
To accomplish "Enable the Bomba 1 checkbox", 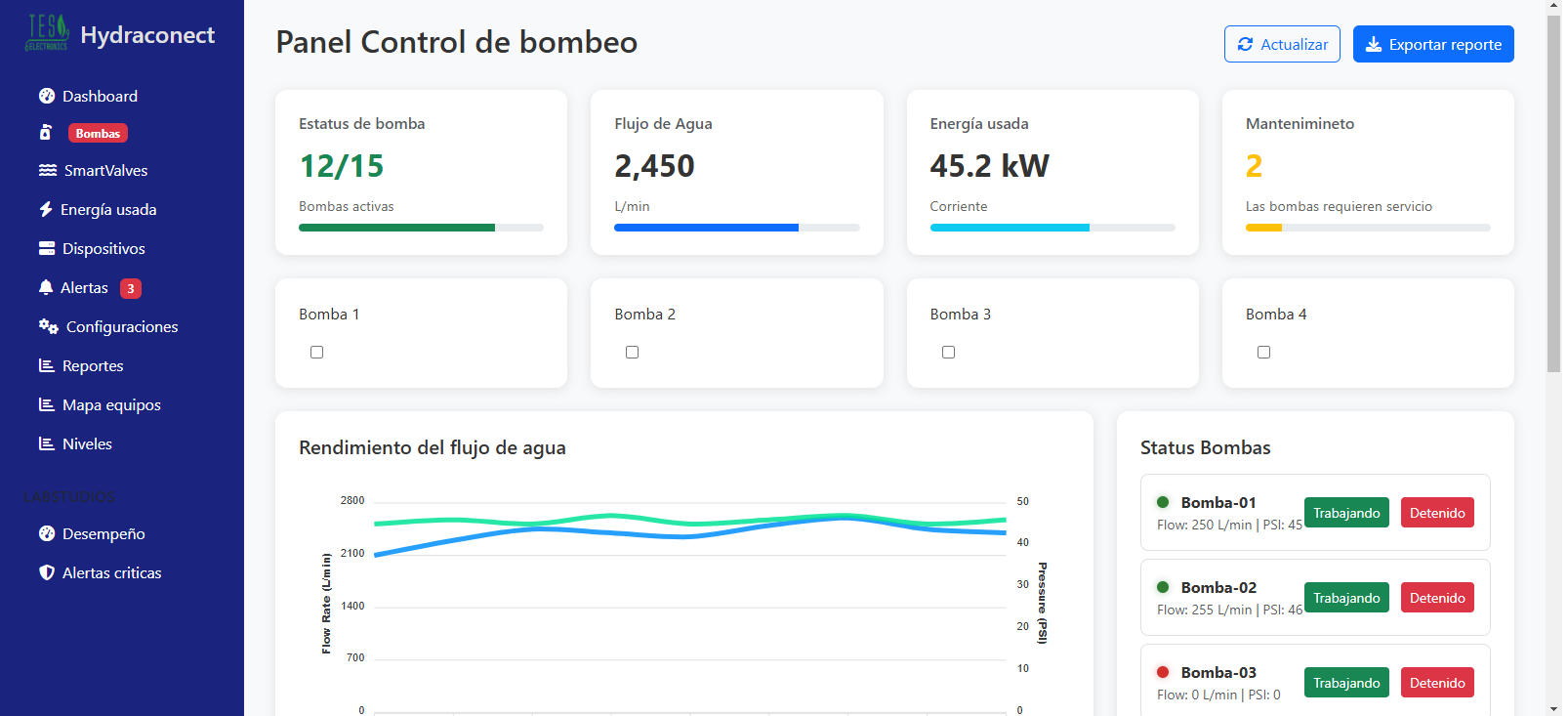I will tap(316, 352).
